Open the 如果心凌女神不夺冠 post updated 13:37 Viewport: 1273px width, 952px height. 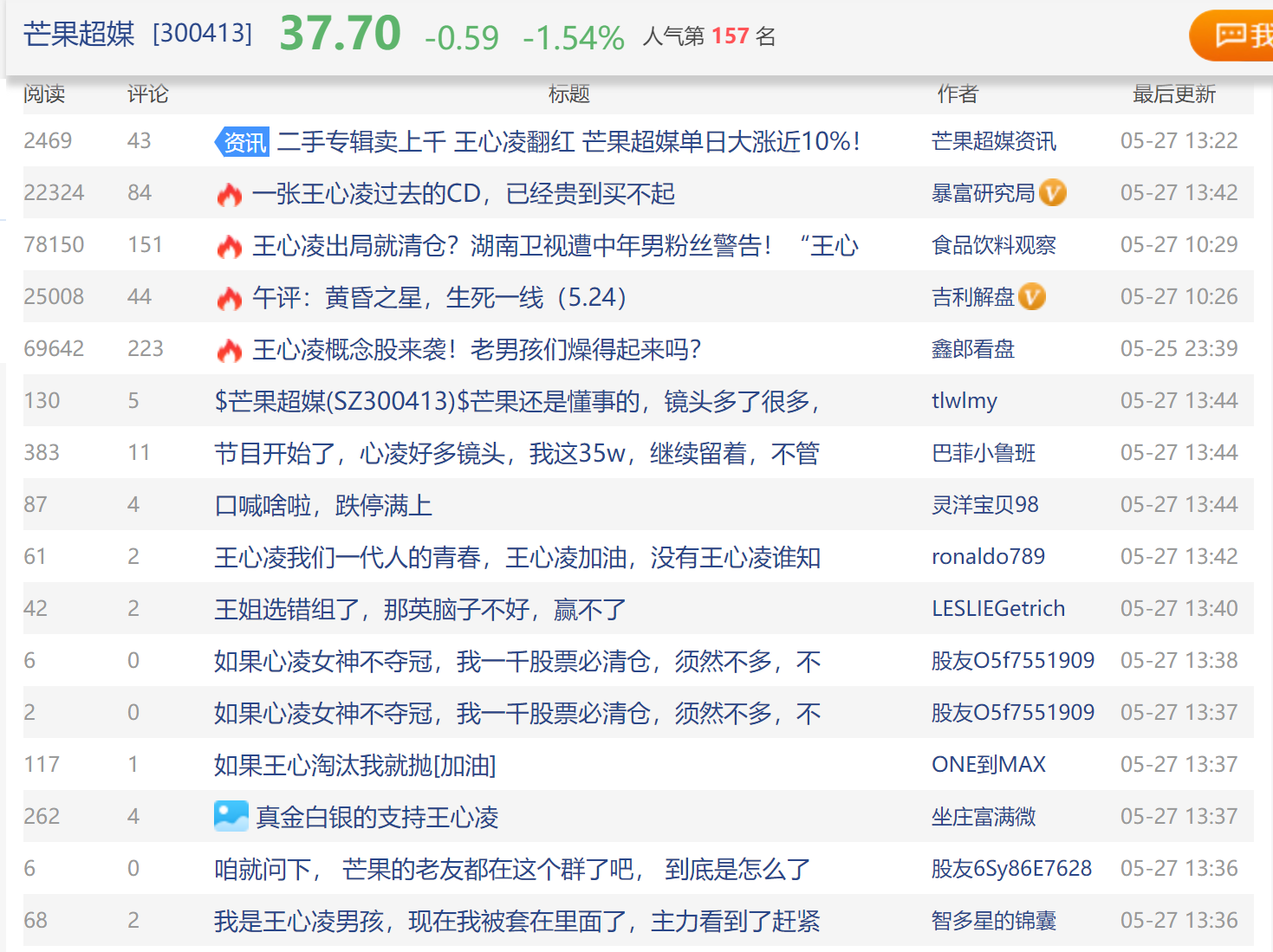pos(517,713)
